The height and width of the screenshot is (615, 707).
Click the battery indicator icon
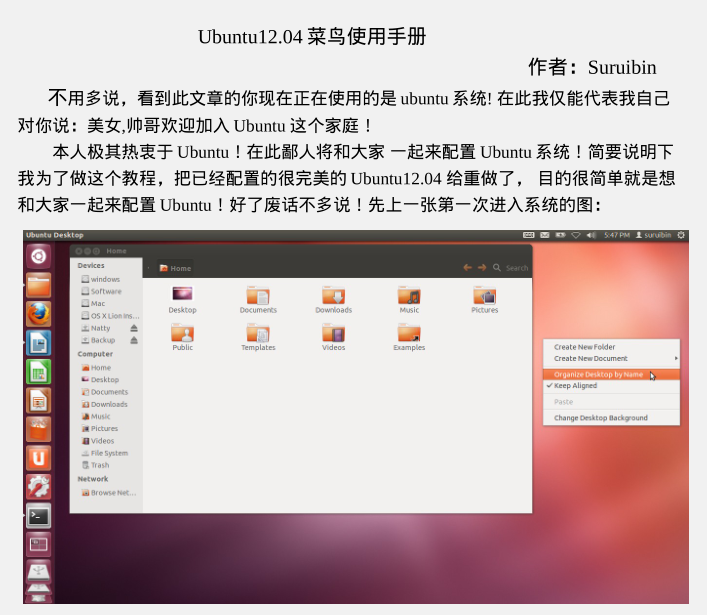[x=560, y=235]
